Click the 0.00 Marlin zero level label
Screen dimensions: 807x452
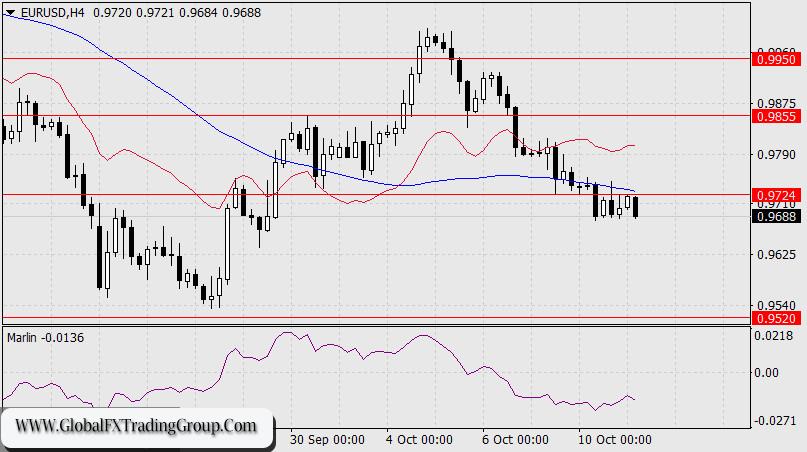[766, 372]
